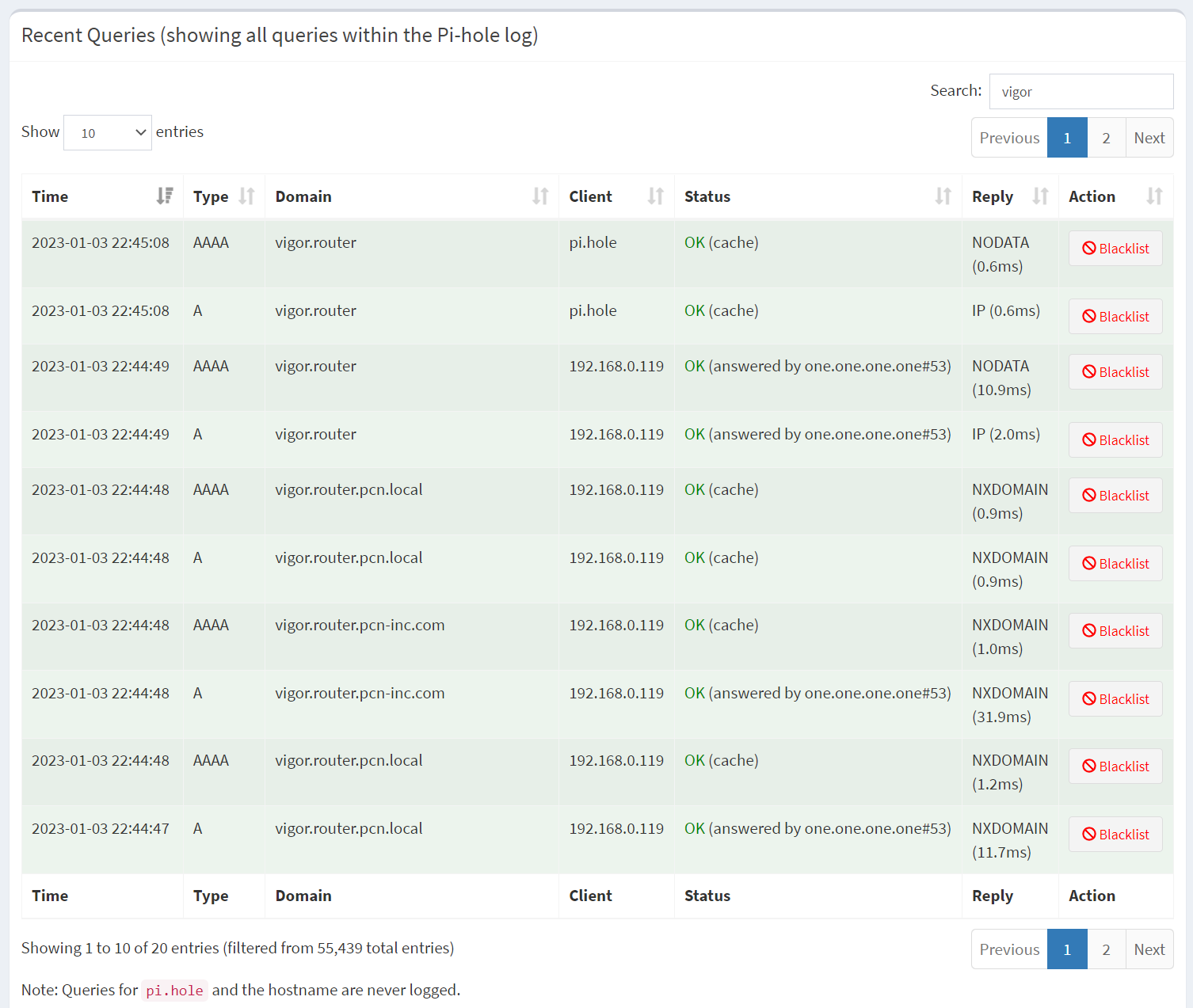The width and height of the screenshot is (1193, 1008).
Task: Blacklist AAAA vigor.router.pcn.local with 1.2ms reply
Action: click(1115, 766)
